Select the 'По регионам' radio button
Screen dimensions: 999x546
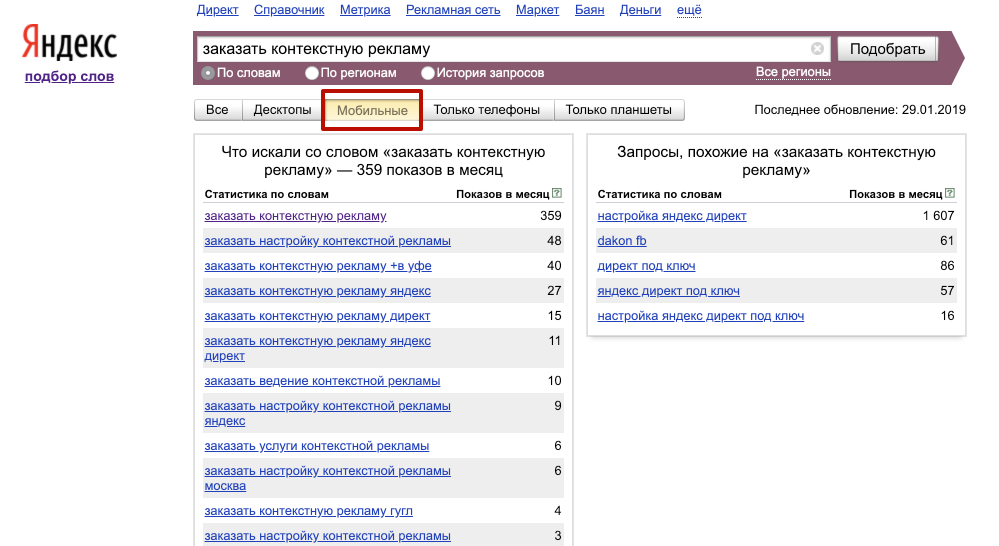click(x=312, y=73)
